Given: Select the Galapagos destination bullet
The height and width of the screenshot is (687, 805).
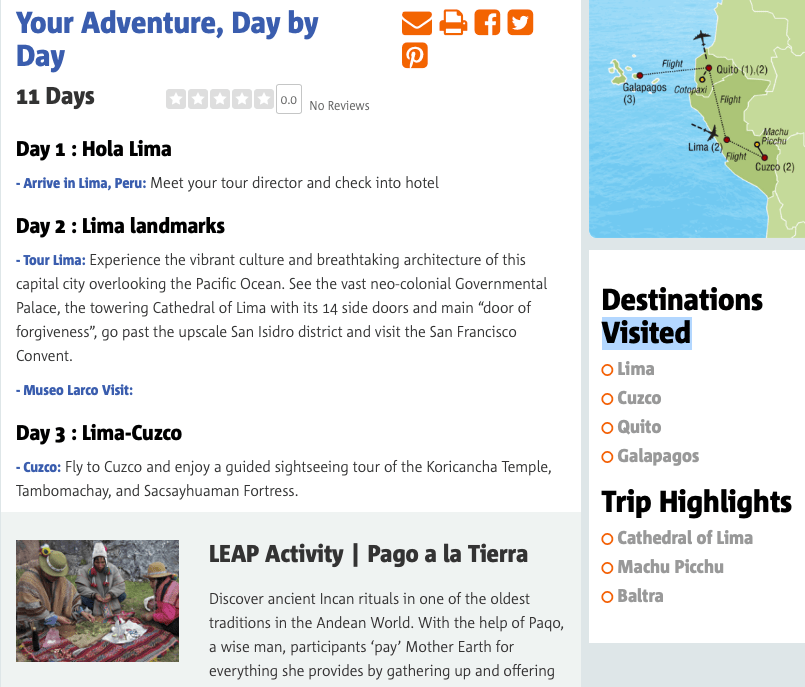Looking at the screenshot, I should tap(607, 457).
